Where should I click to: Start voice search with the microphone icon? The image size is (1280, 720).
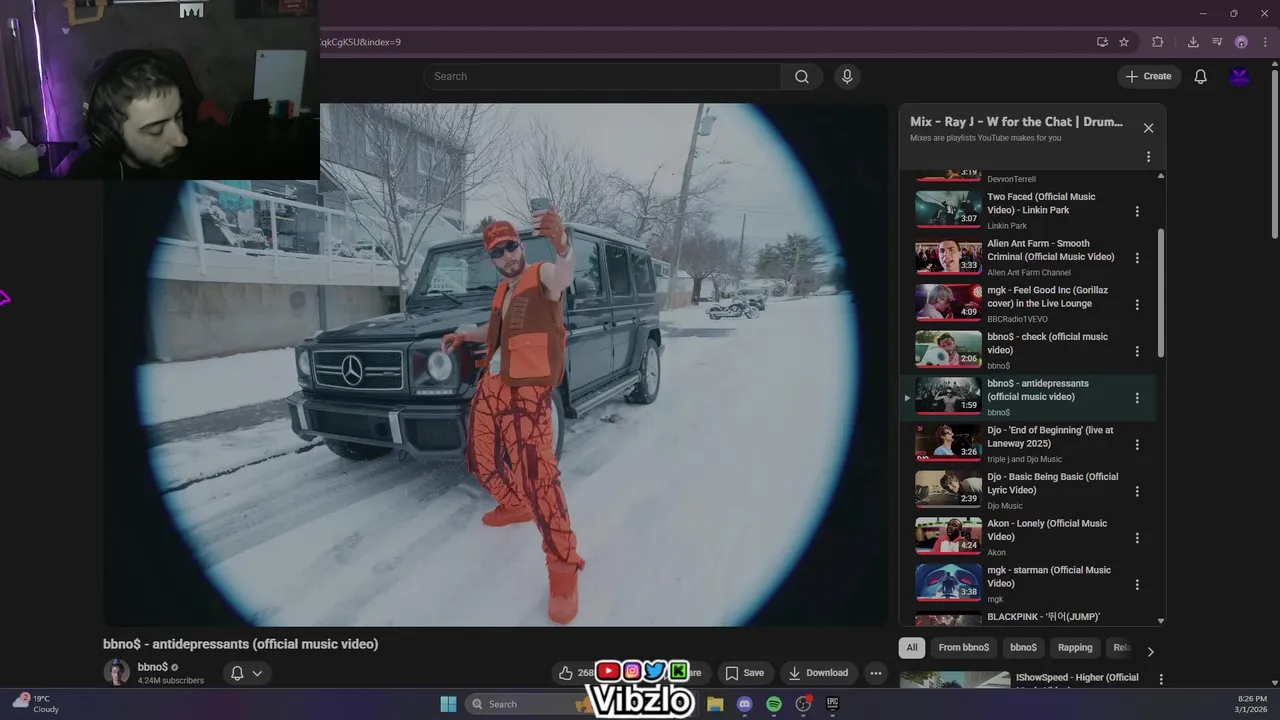click(x=847, y=76)
